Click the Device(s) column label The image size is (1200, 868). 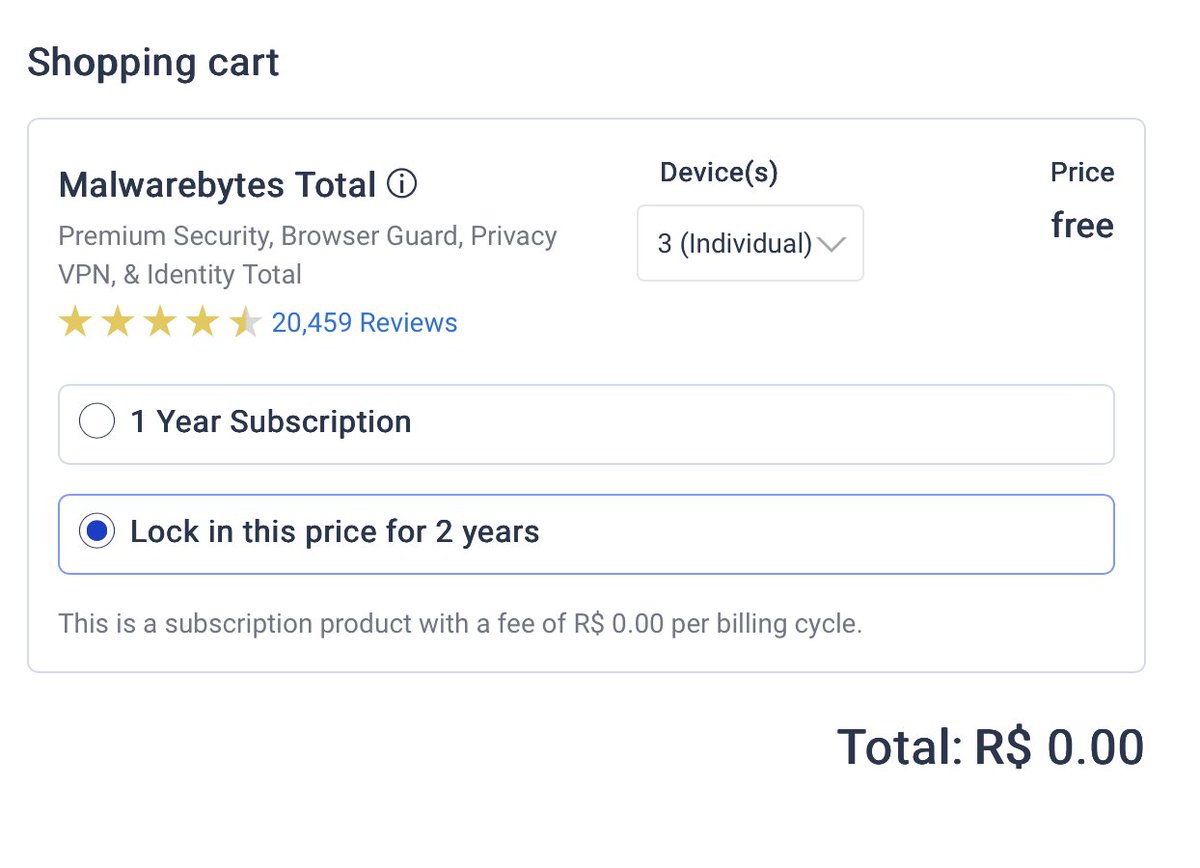(718, 173)
